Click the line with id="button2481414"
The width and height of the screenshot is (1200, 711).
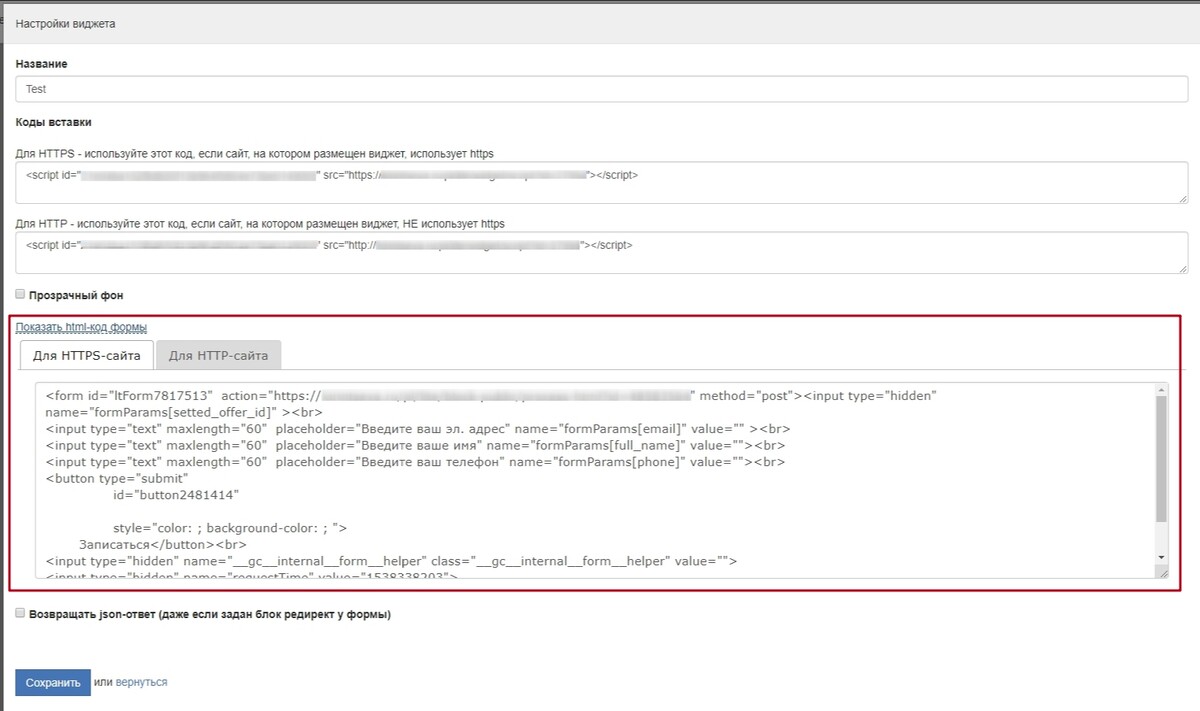click(x=176, y=495)
